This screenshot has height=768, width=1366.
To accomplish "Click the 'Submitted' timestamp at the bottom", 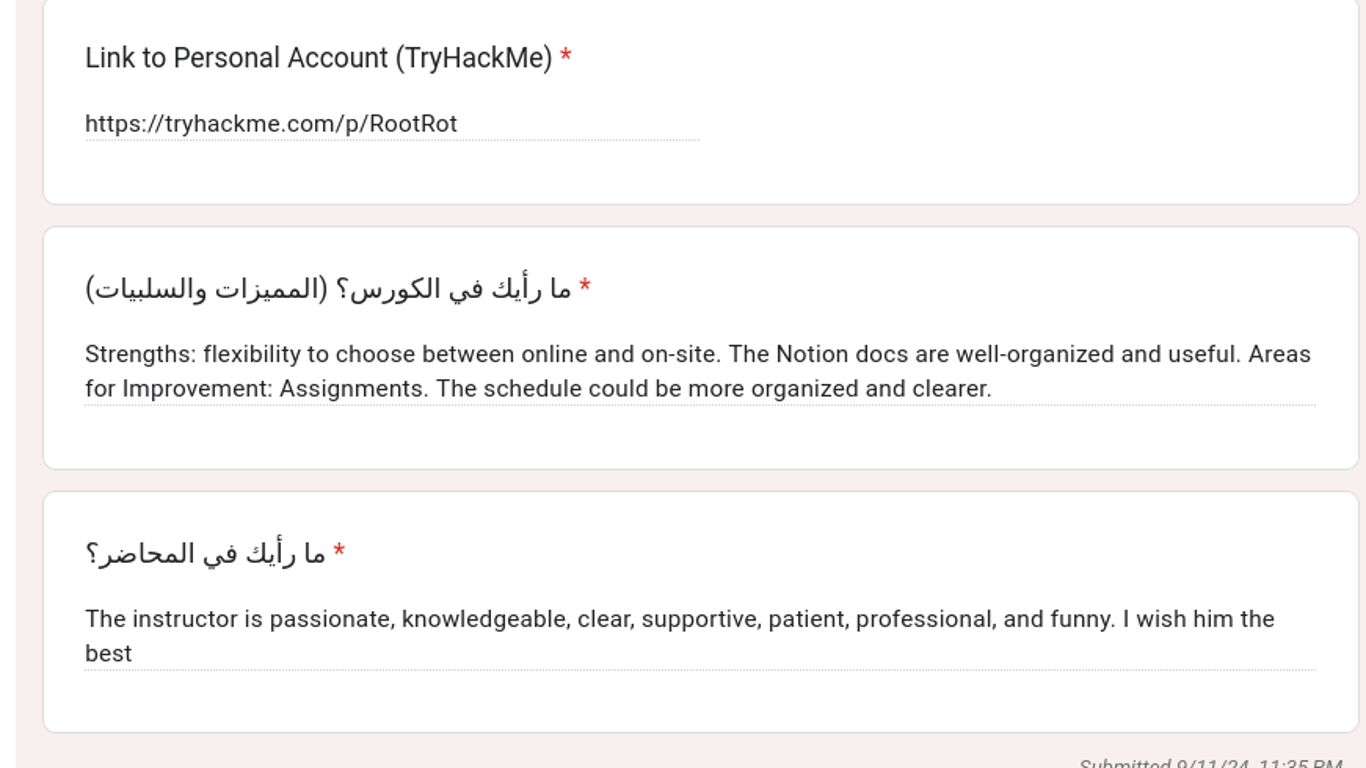I will [x=1210, y=763].
